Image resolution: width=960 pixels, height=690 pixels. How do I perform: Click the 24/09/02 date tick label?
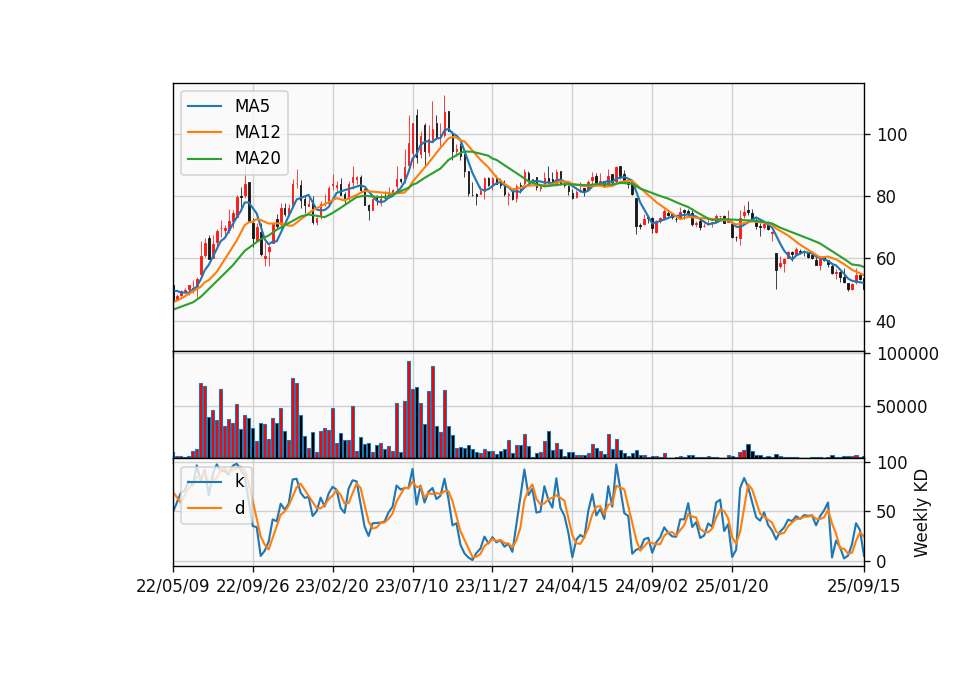(x=651, y=586)
